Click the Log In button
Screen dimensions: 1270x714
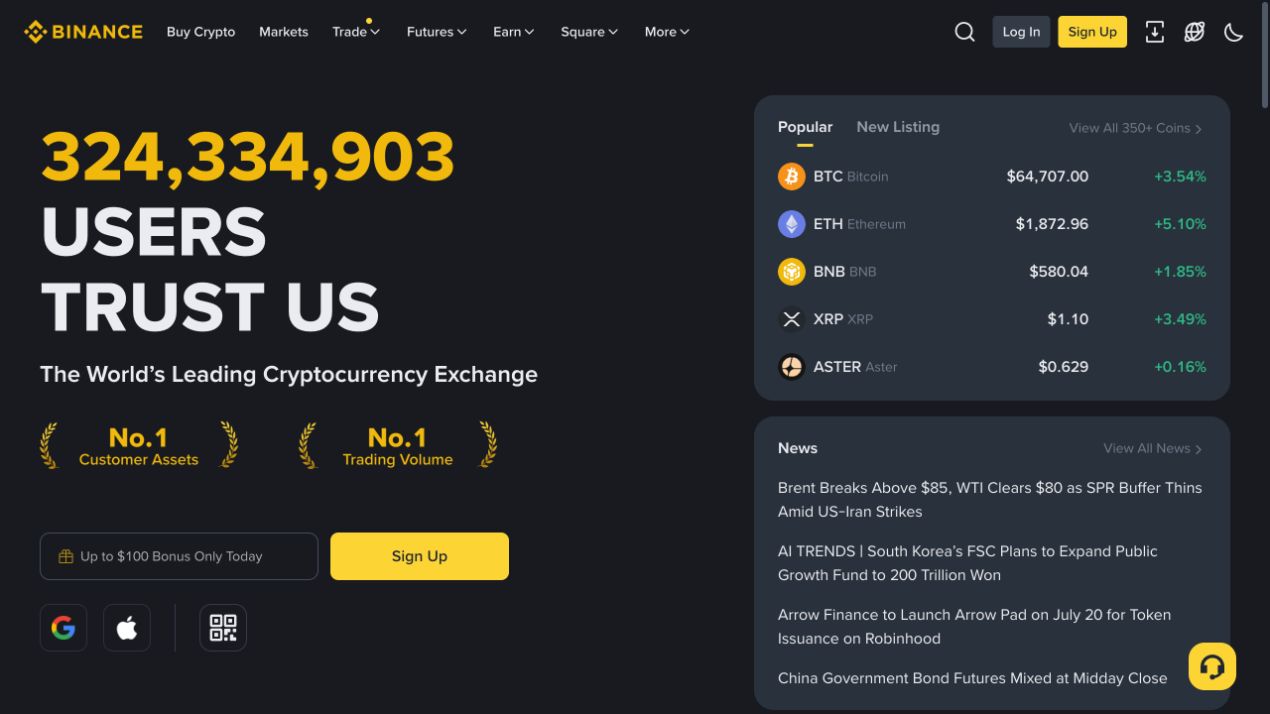click(x=1021, y=32)
